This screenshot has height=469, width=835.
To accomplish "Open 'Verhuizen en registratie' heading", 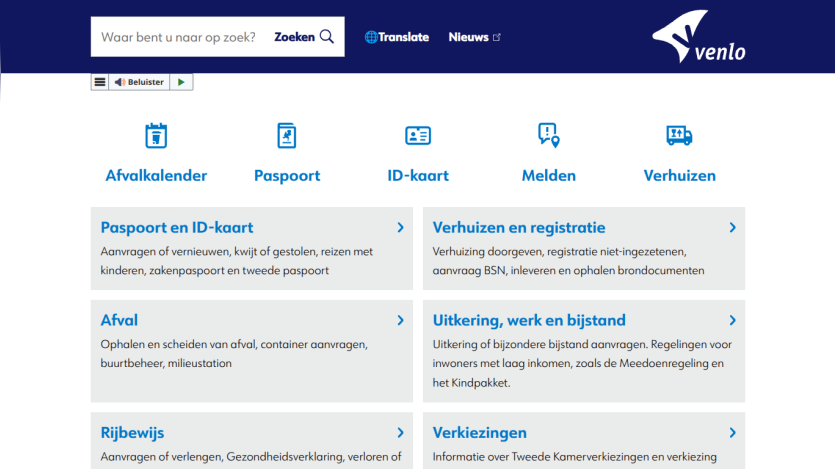I will pyautogui.click(x=519, y=227).
